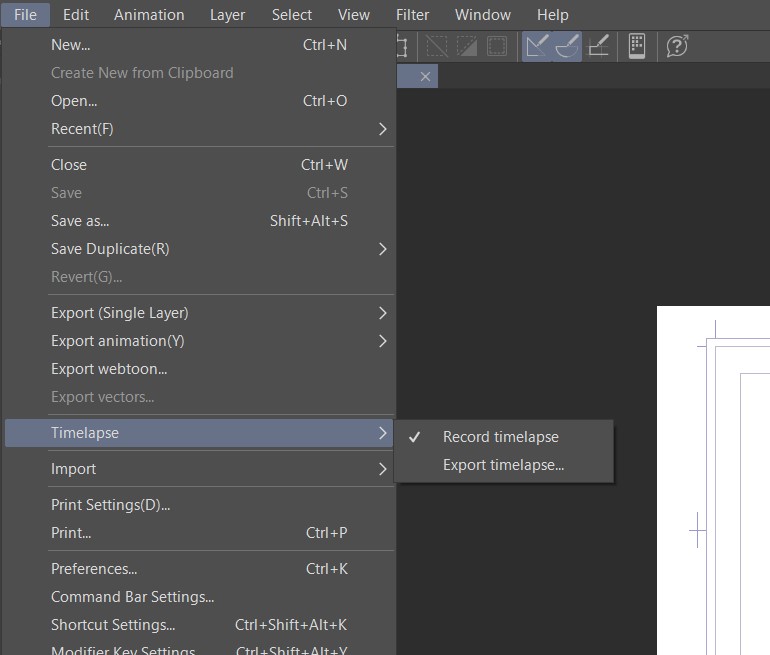
Task: Click the Invert selected area icon
Action: point(467,47)
